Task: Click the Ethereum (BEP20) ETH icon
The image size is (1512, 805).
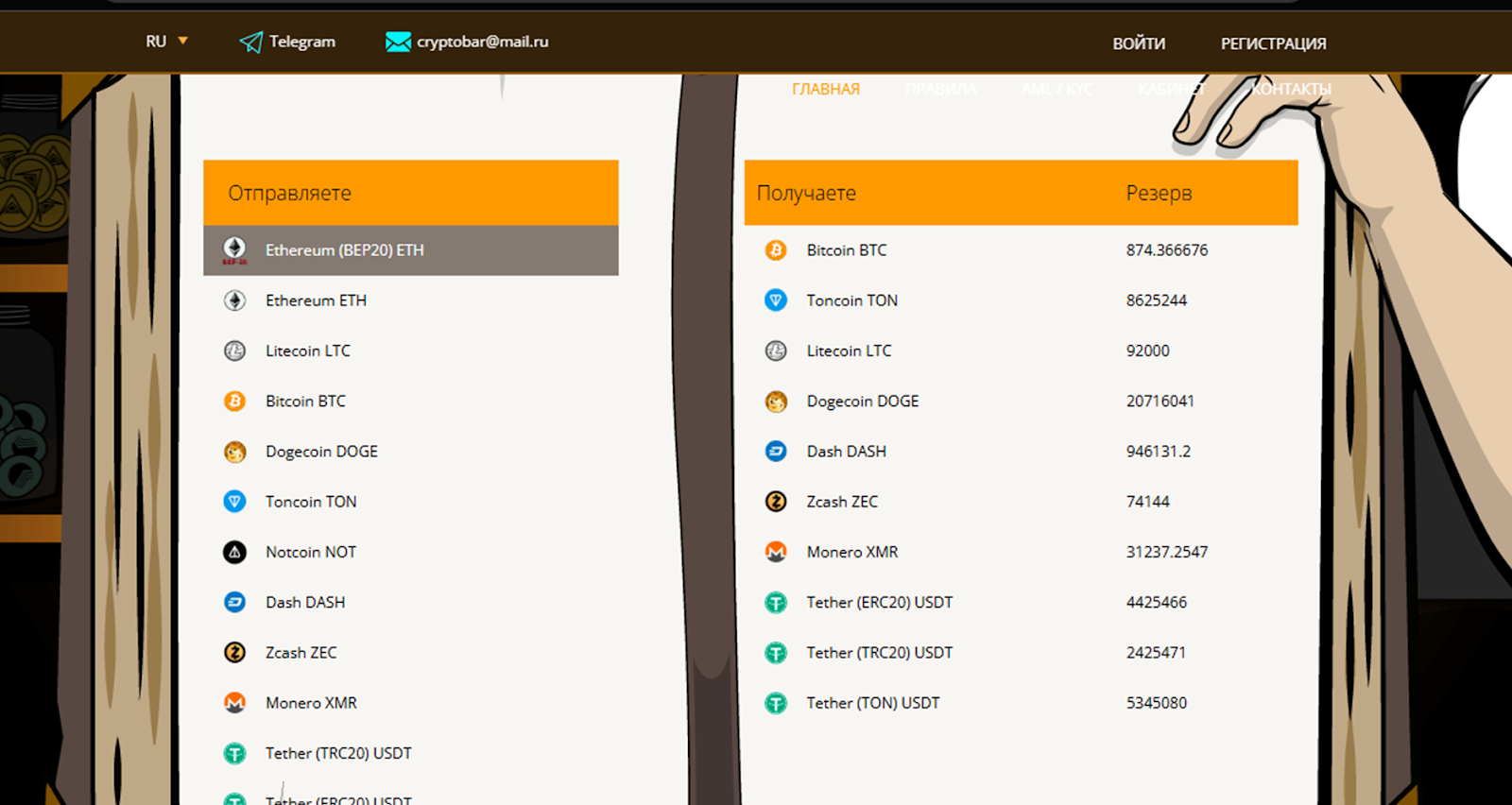Action: pyautogui.click(x=234, y=250)
